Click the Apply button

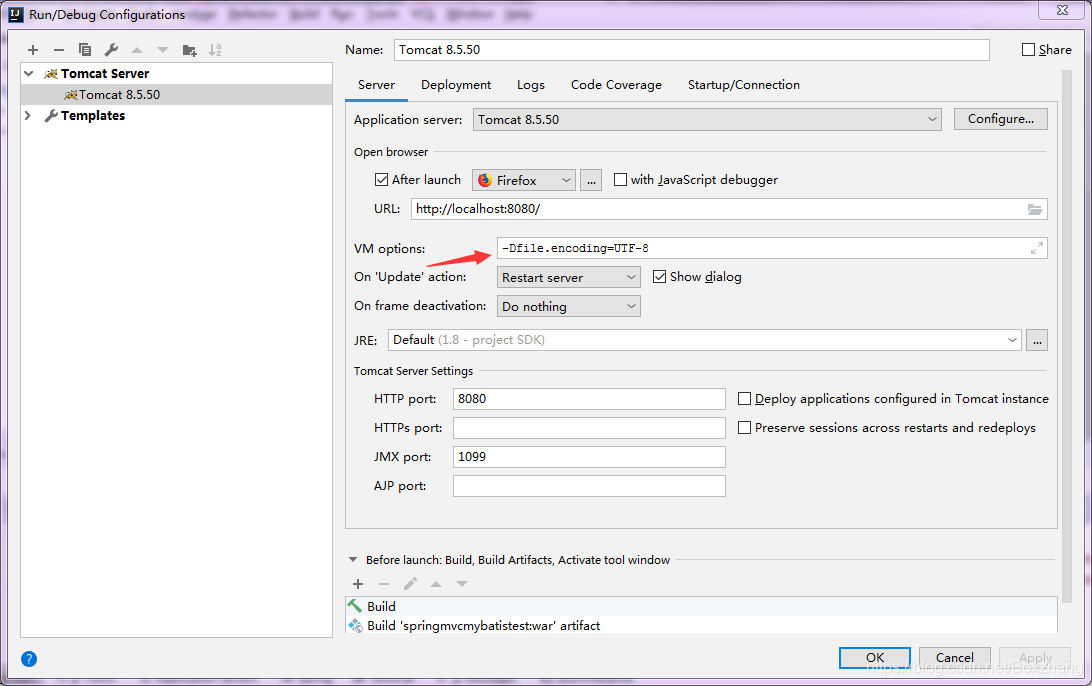(x=1035, y=657)
